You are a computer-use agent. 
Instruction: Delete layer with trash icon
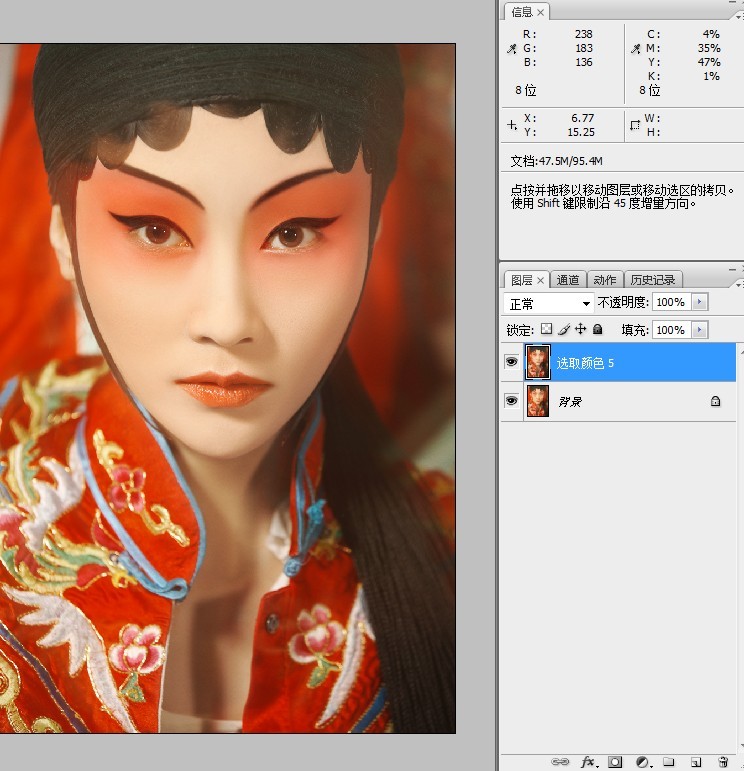coord(723,762)
